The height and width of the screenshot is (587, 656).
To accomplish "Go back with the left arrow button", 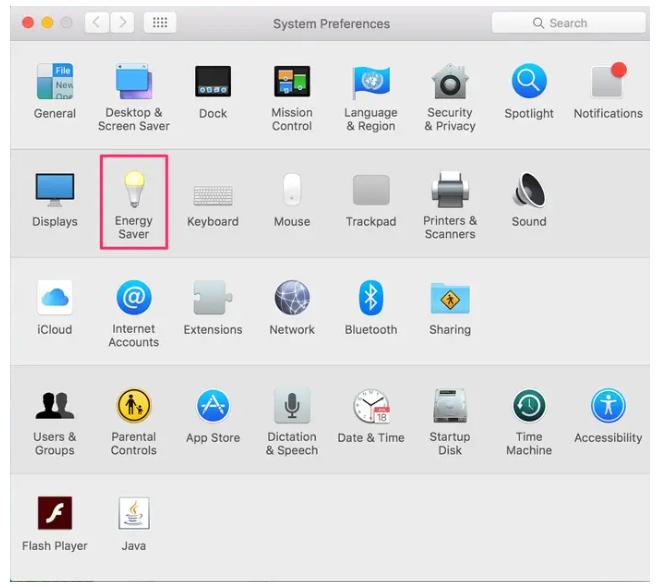I will (97, 22).
